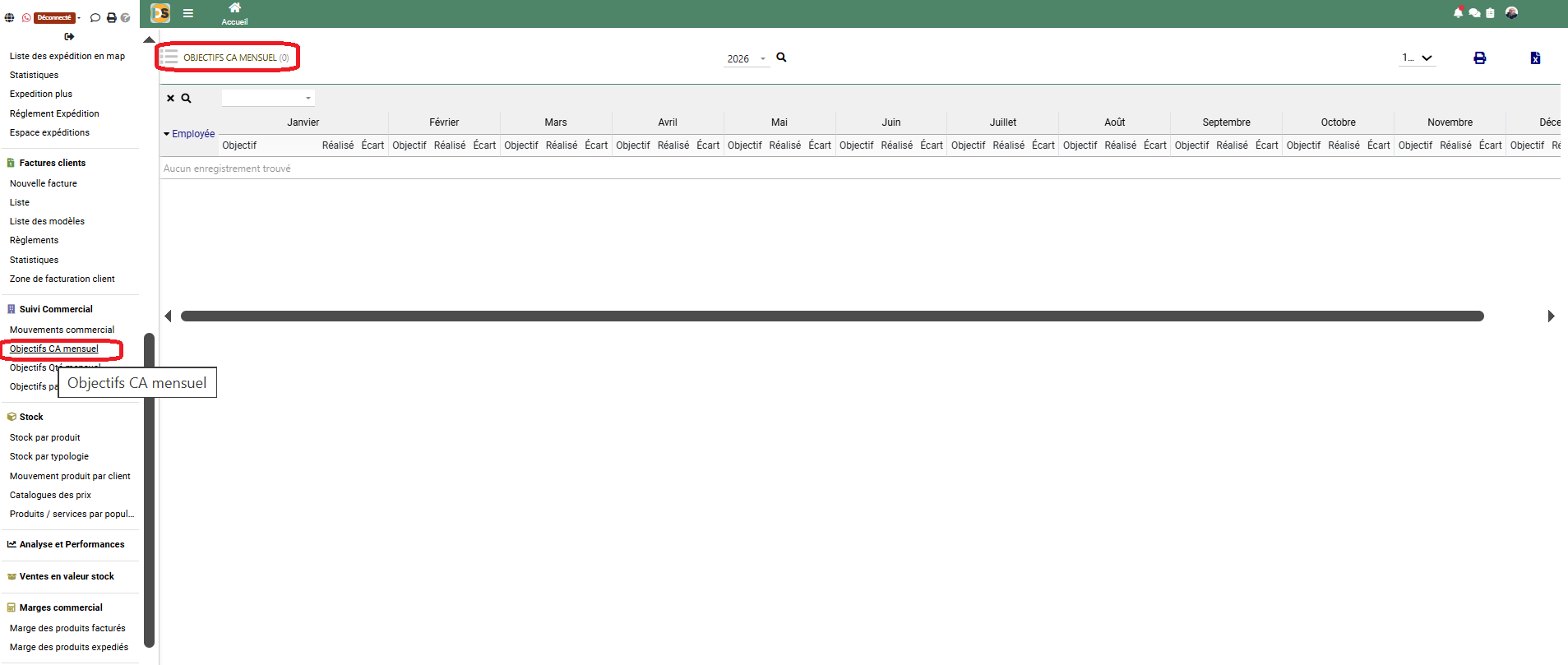Click the WhatsApp icon
The width and height of the screenshot is (1568, 665).
pyautogui.click(x=26, y=17)
